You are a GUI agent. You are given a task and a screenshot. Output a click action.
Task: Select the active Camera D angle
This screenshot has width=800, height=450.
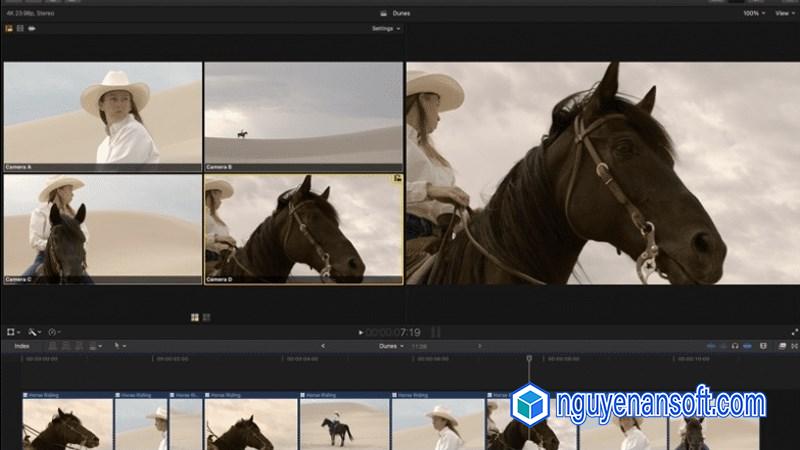point(303,225)
